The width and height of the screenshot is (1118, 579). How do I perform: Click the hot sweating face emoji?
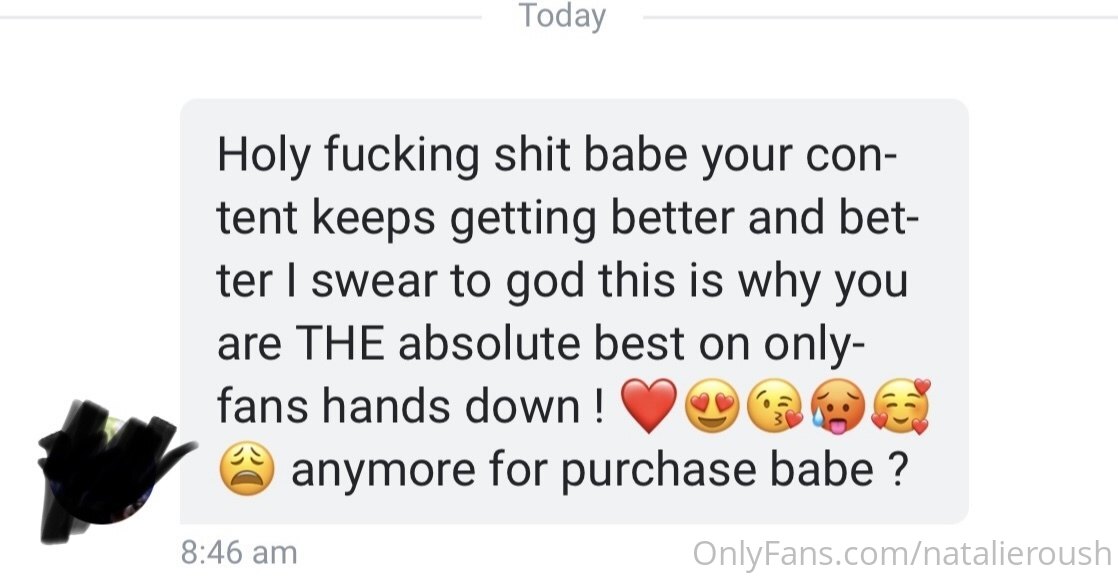click(838, 406)
